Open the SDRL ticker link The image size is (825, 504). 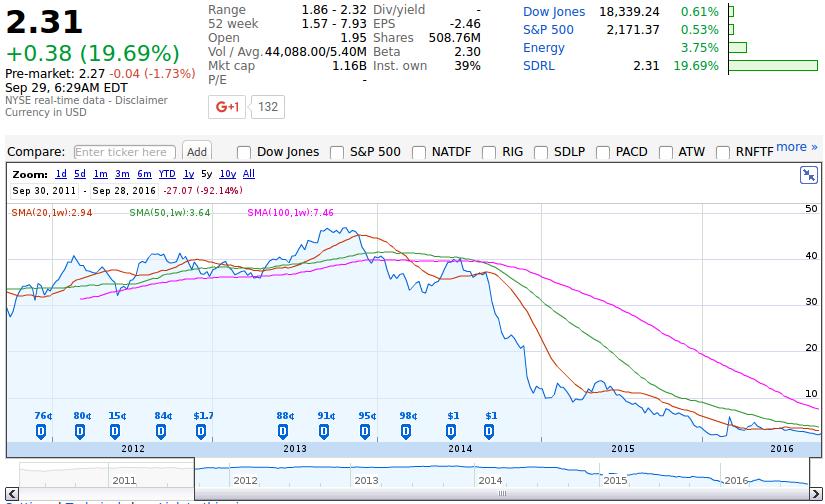[x=539, y=66]
